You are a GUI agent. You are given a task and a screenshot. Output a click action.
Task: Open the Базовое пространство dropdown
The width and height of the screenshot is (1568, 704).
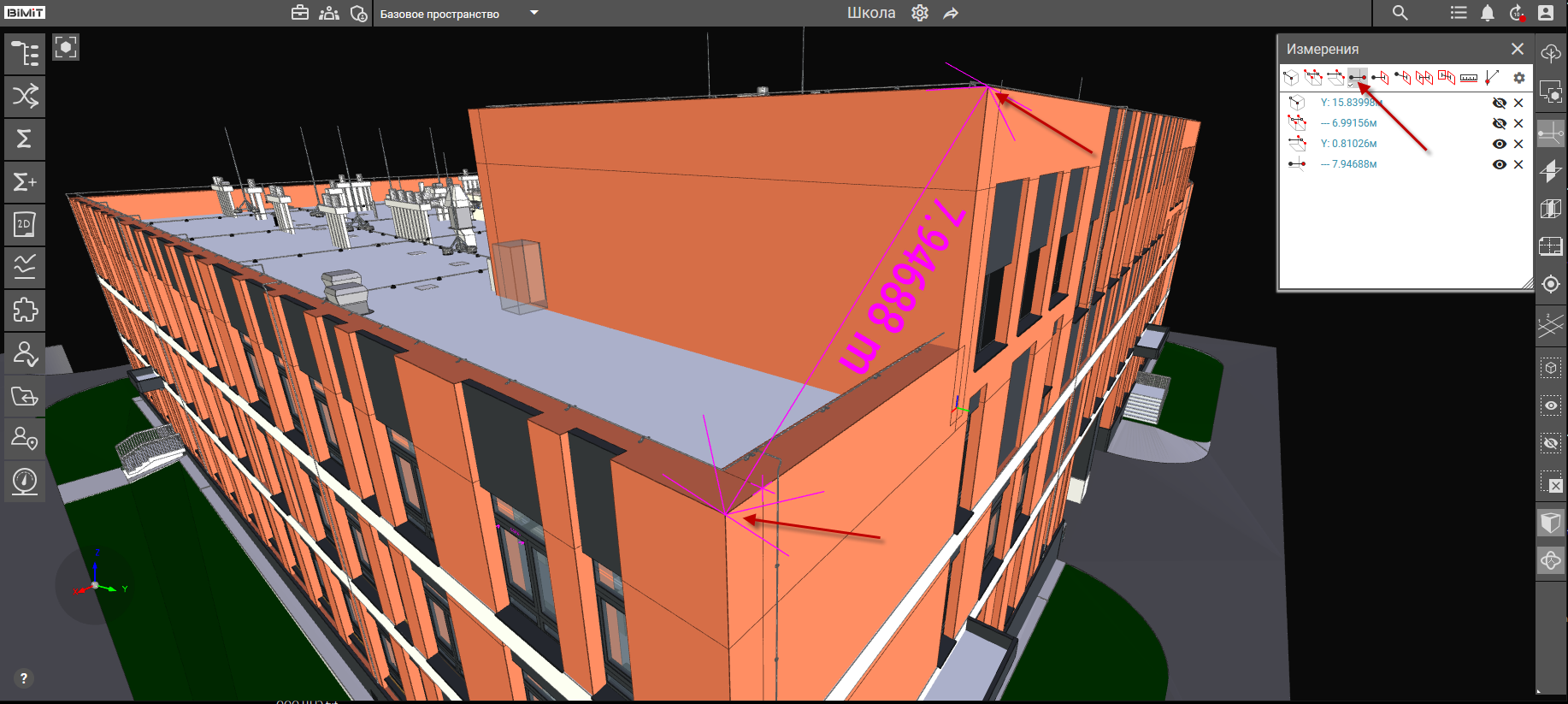tap(533, 13)
